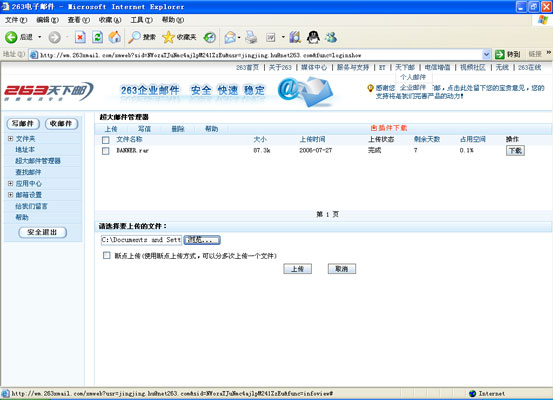Click the Internet zone globe icon in status bar
Viewport: 554px width, 400px height.
point(472,393)
